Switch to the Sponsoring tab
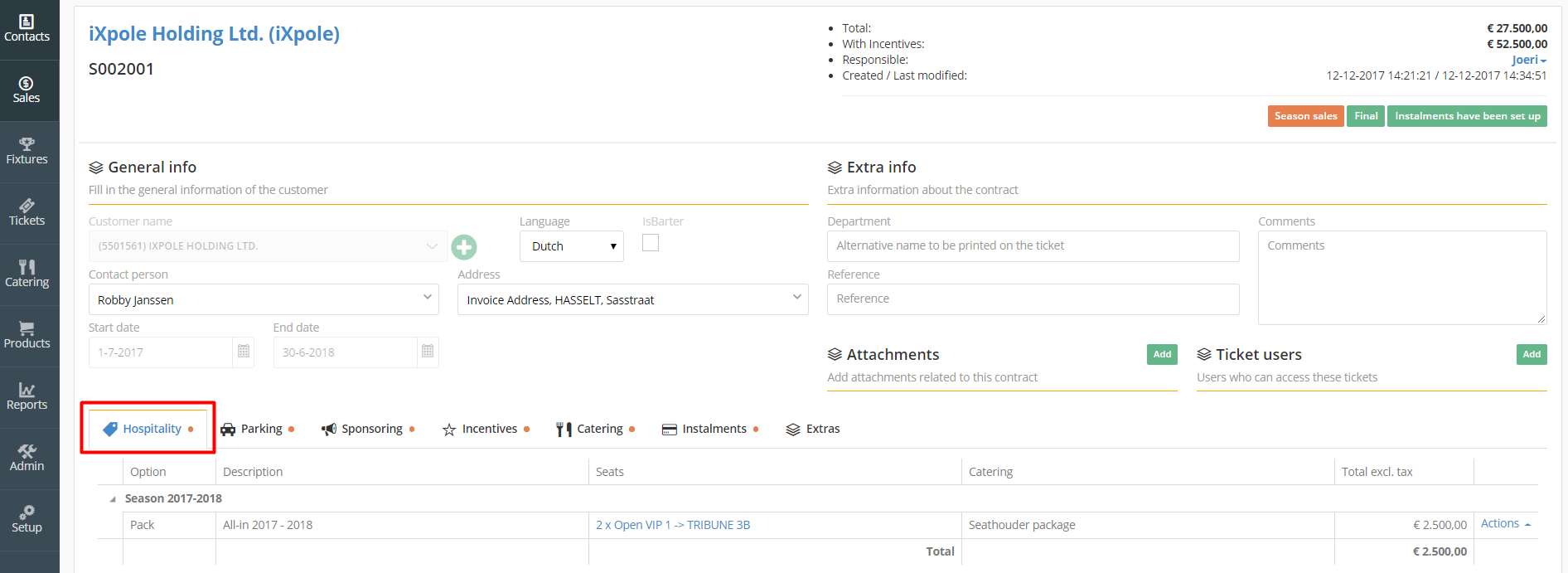Viewport: 1568px width, 573px height. (x=367, y=429)
